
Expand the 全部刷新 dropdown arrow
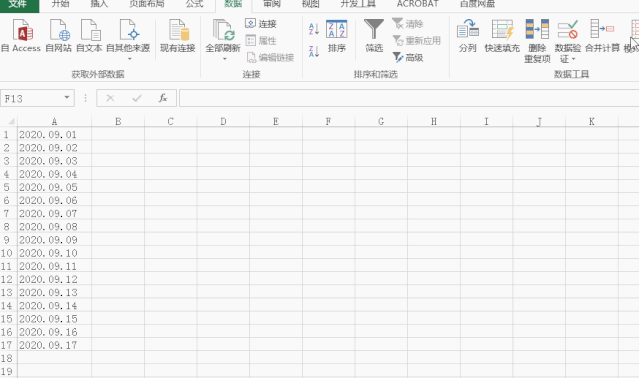(224, 59)
